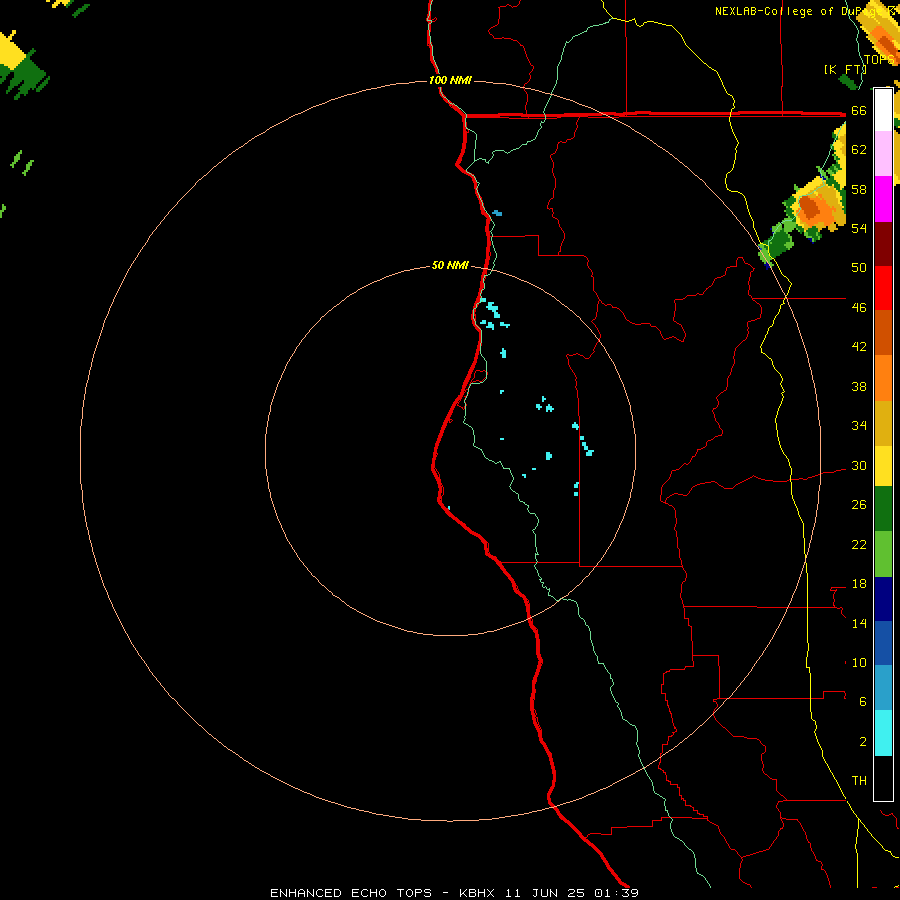
Task: Click the '01:39' timestamp
Action: pyautogui.click(x=616, y=893)
